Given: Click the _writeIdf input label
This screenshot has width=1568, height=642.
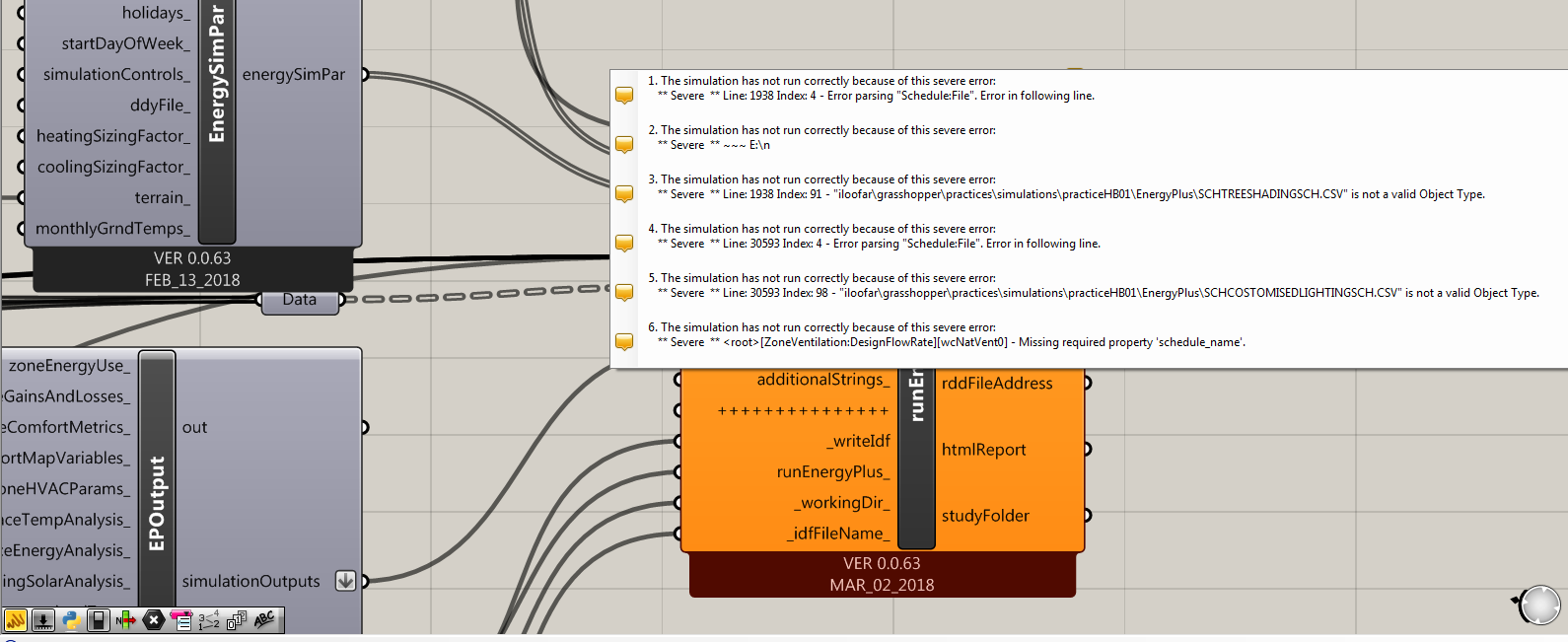Looking at the screenshot, I should [858, 441].
